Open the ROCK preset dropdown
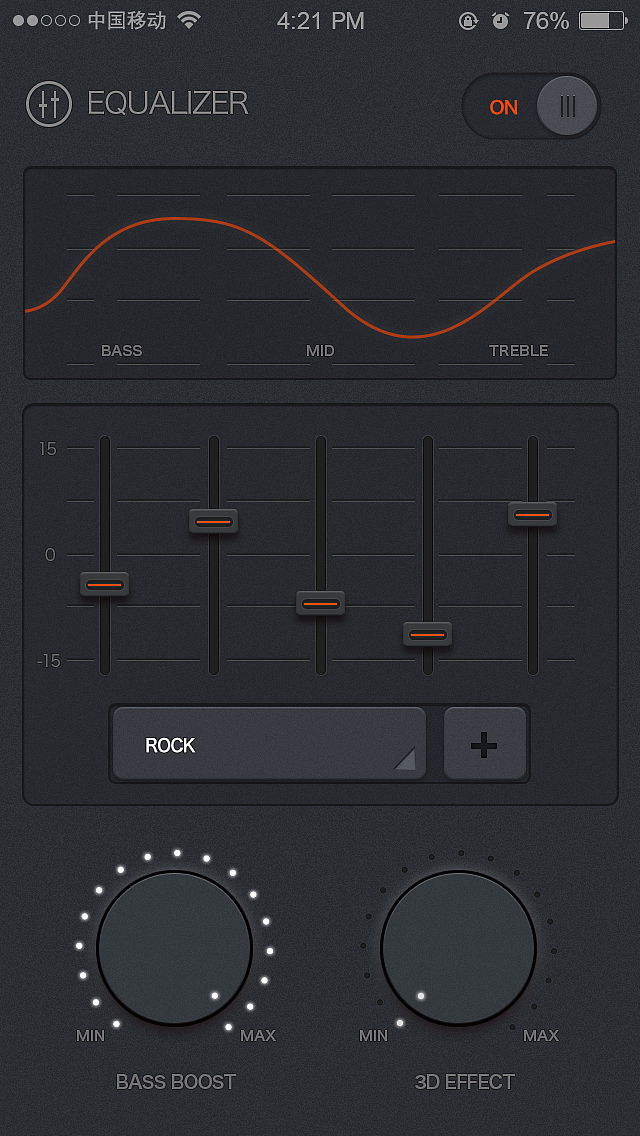 (270, 744)
